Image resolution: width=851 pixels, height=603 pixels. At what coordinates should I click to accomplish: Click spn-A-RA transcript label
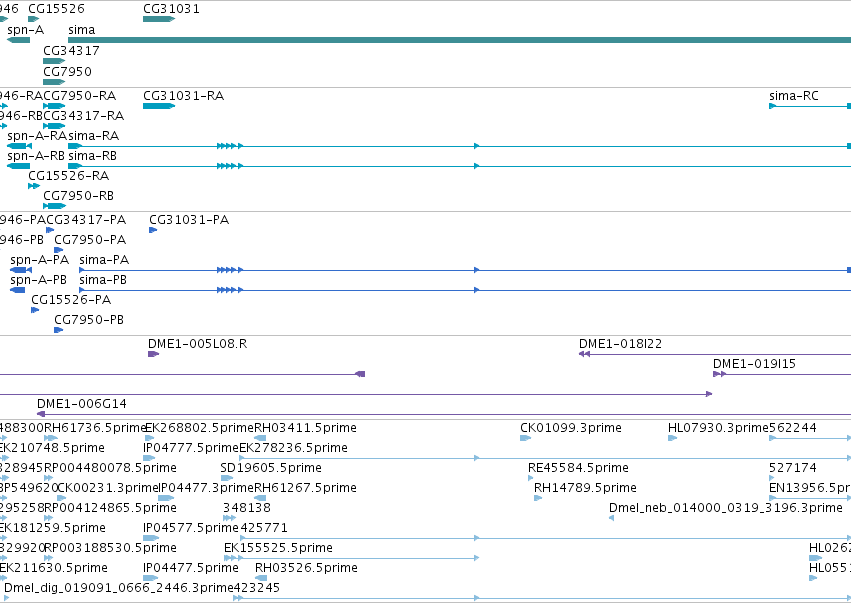[x=37, y=136]
